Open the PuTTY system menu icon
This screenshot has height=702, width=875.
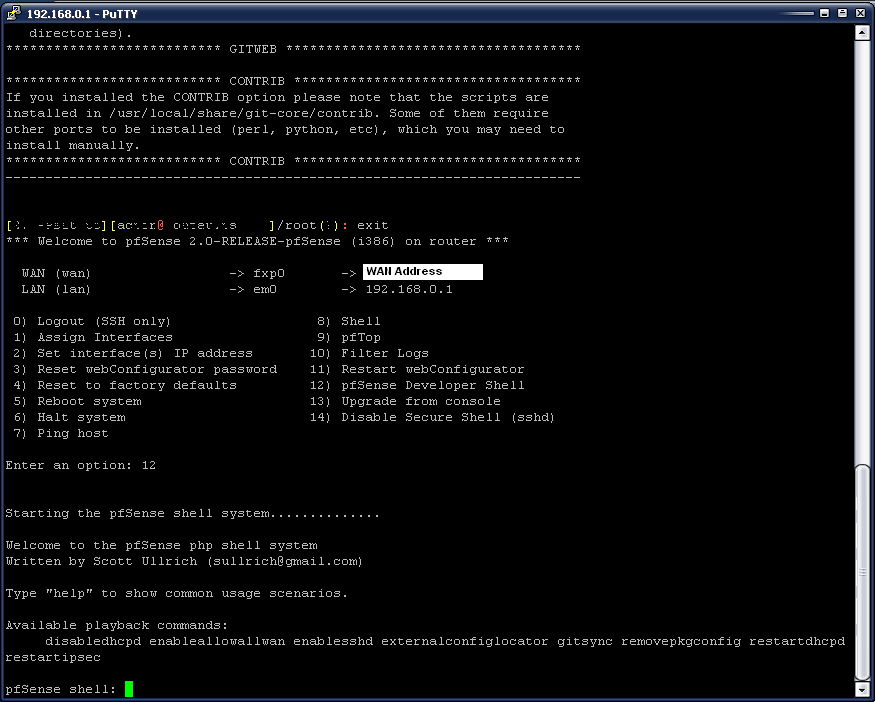pos(13,13)
